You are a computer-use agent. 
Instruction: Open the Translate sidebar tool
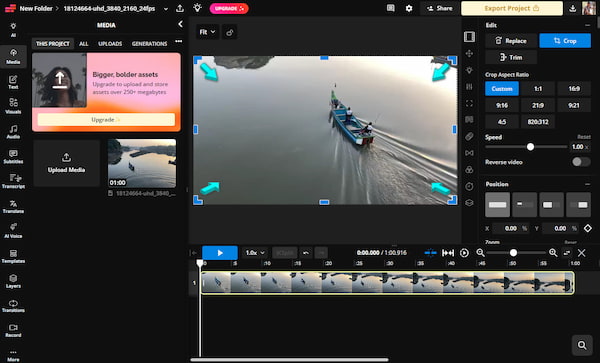coord(13,206)
